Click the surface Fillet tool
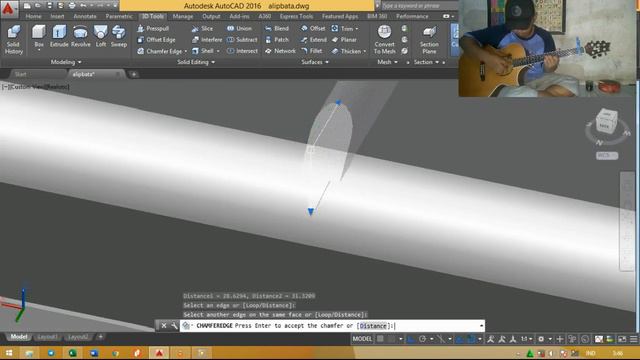 pos(312,51)
